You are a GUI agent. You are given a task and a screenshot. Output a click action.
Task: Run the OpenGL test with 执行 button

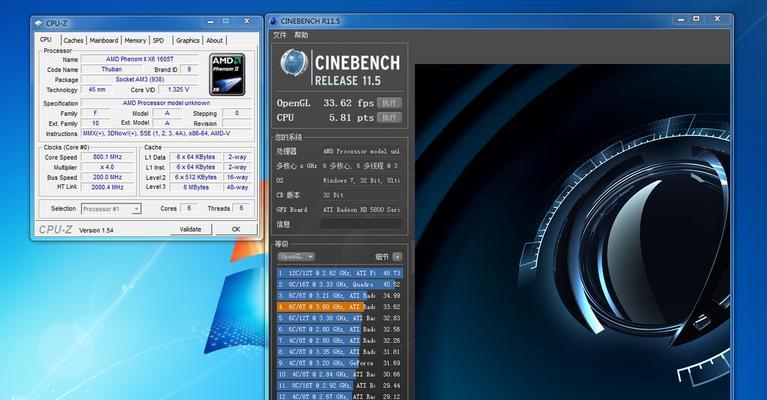389,103
